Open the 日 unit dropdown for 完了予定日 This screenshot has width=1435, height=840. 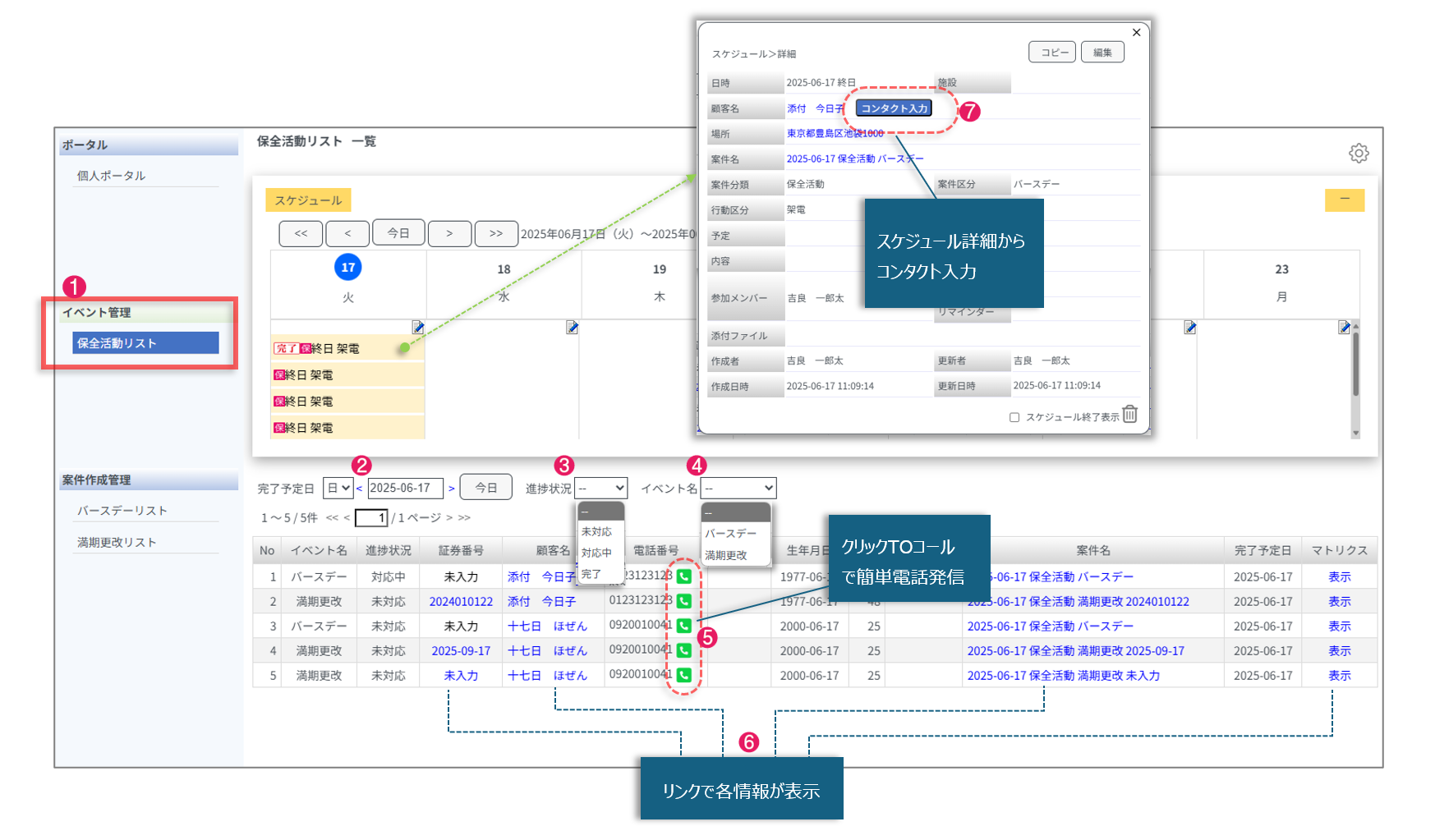tap(338, 488)
